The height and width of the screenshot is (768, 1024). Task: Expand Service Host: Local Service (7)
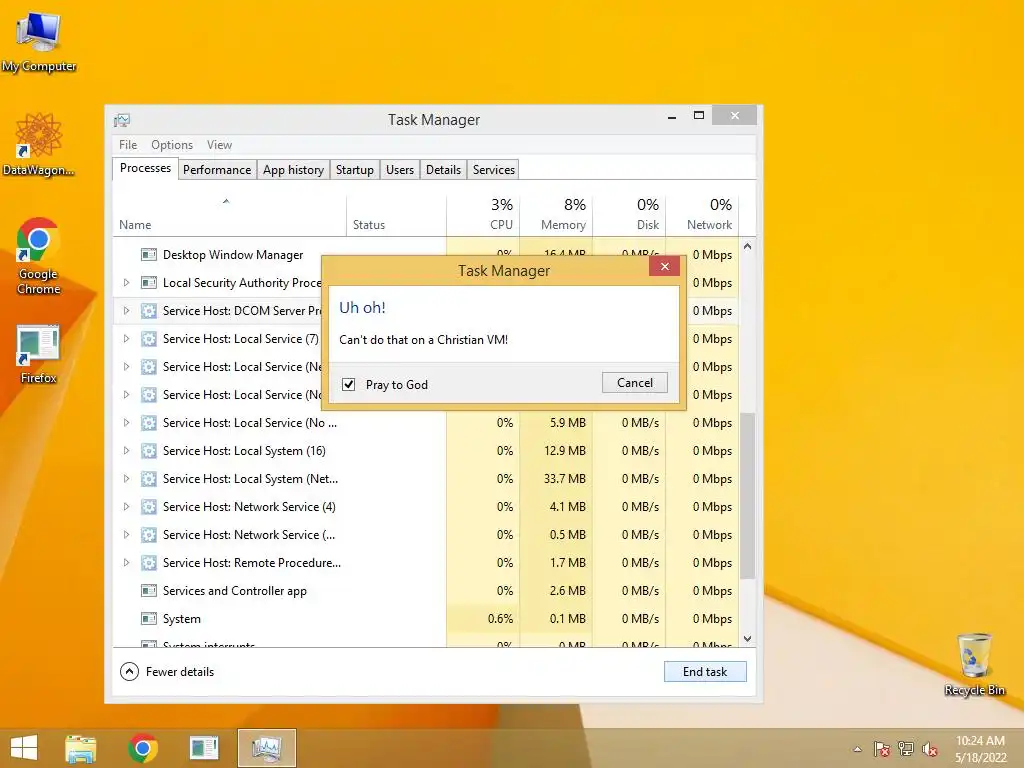(127, 339)
